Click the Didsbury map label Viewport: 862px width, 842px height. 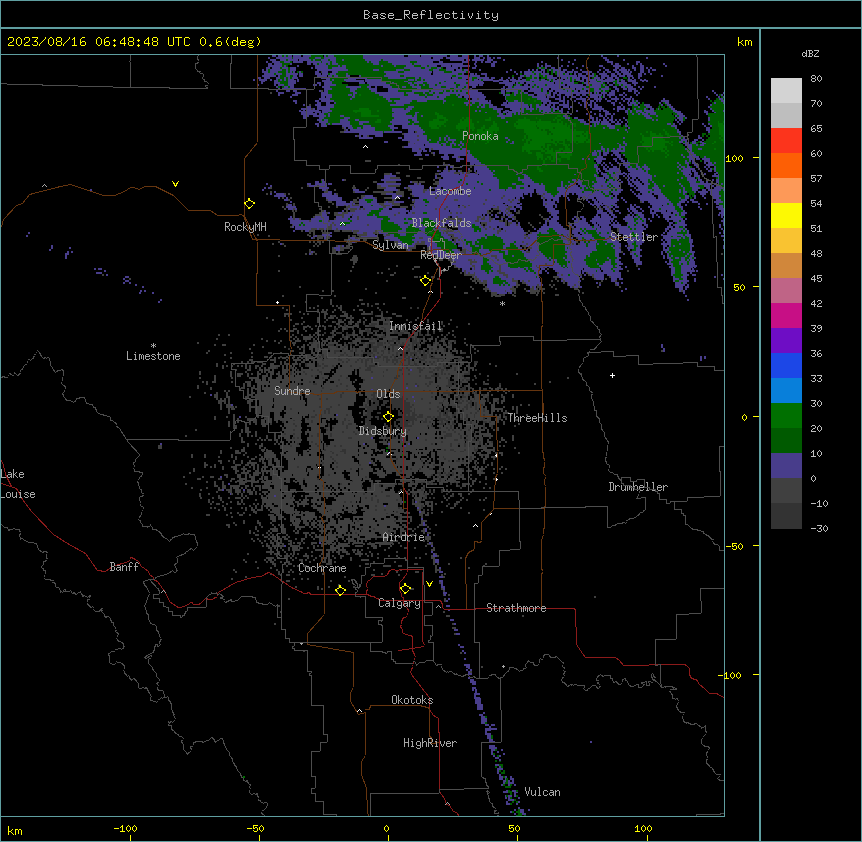click(383, 431)
